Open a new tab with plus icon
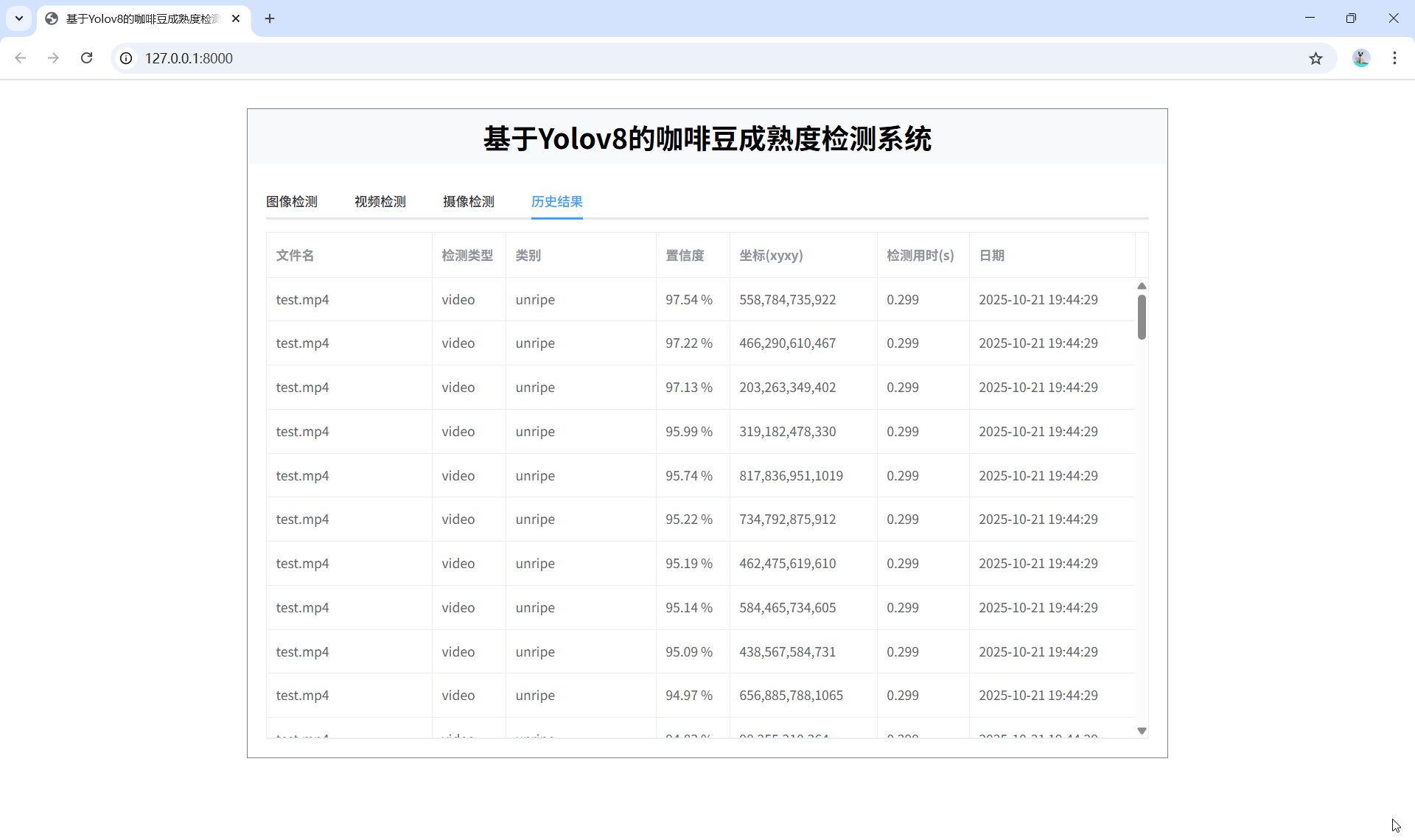This screenshot has width=1415, height=840. 270,18
